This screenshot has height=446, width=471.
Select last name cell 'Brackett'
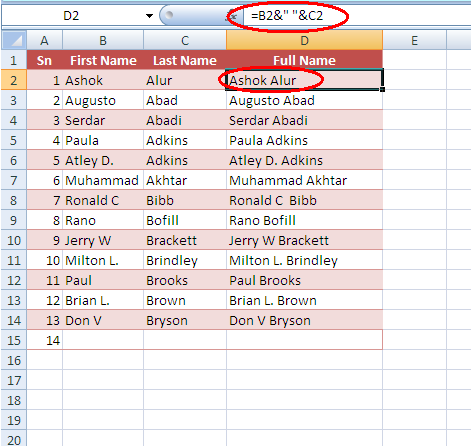coord(185,240)
